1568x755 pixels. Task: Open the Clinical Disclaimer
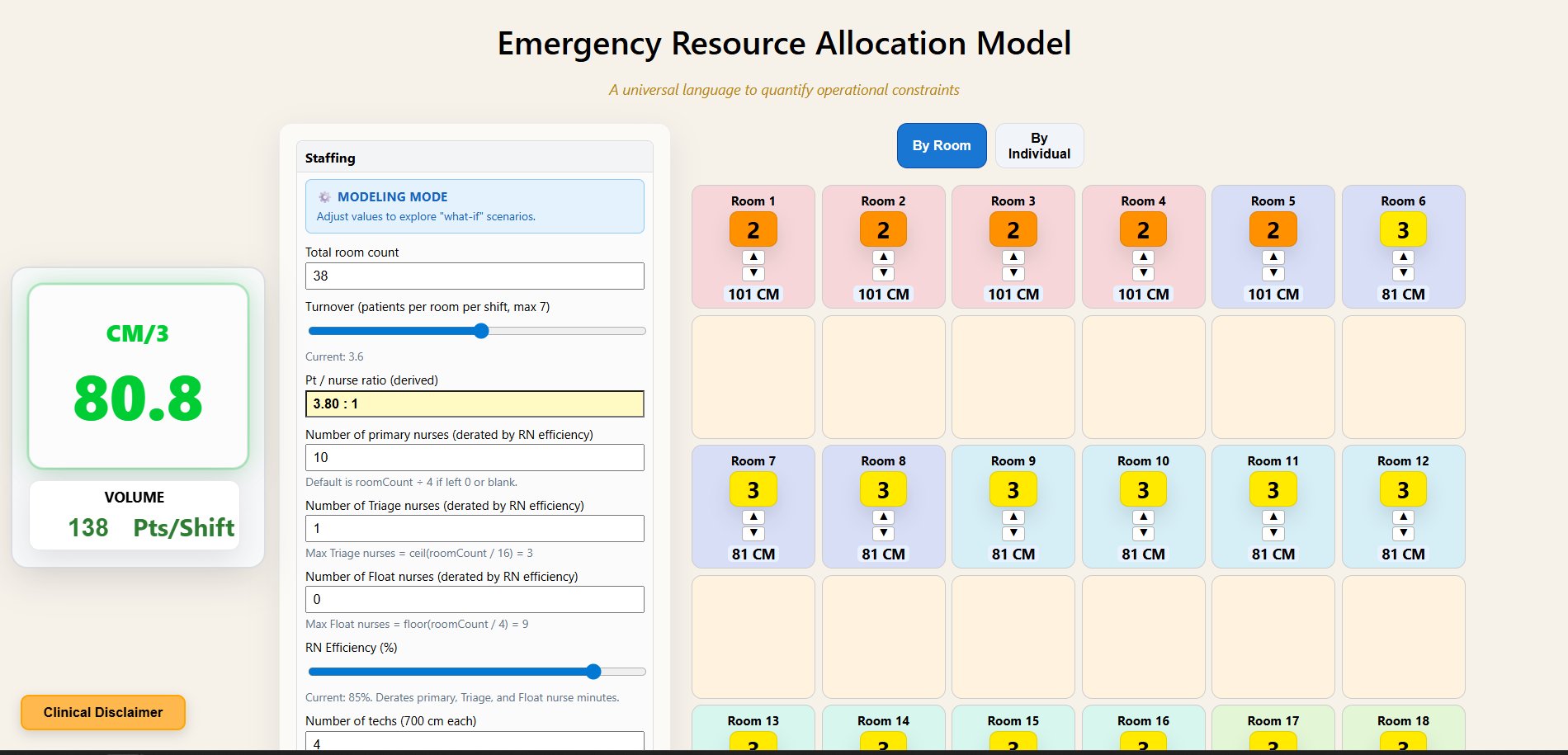102,712
